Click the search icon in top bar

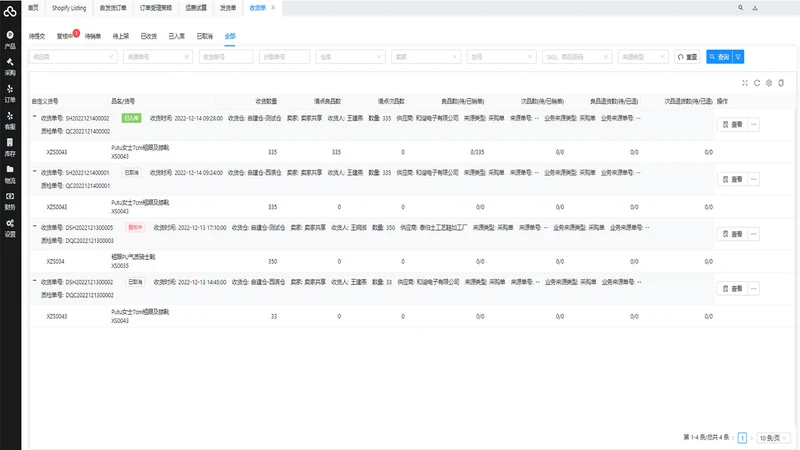point(740,8)
